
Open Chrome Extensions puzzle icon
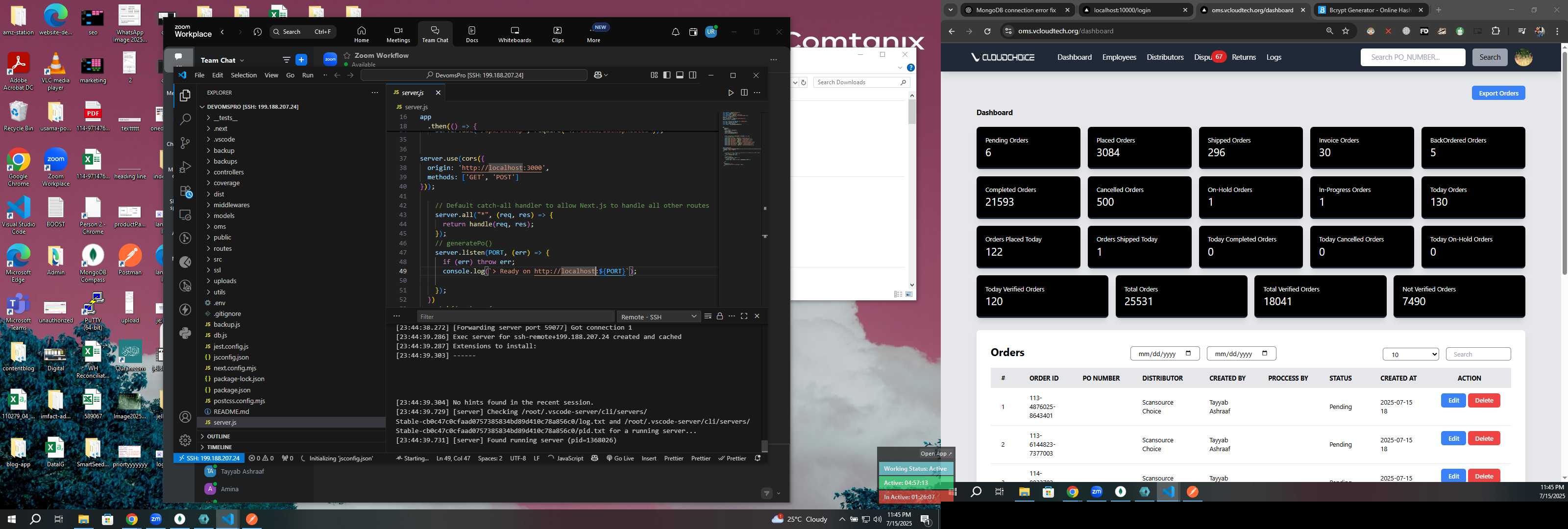tap(1495, 31)
